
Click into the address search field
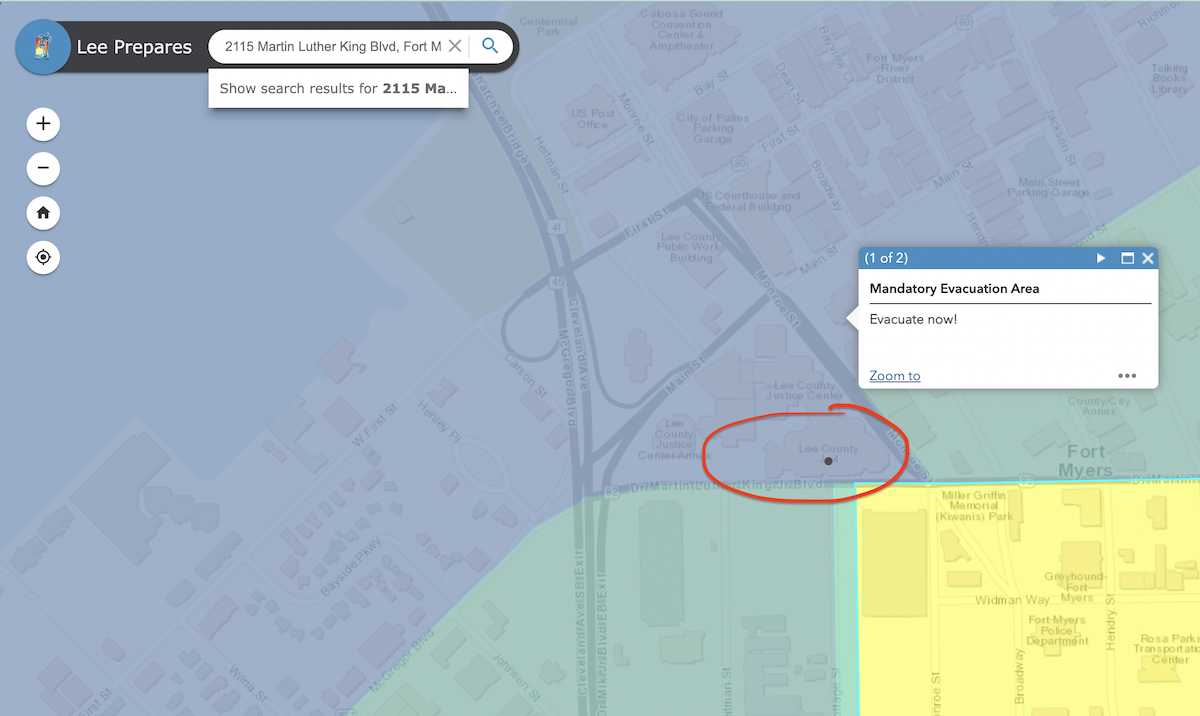[x=330, y=46]
